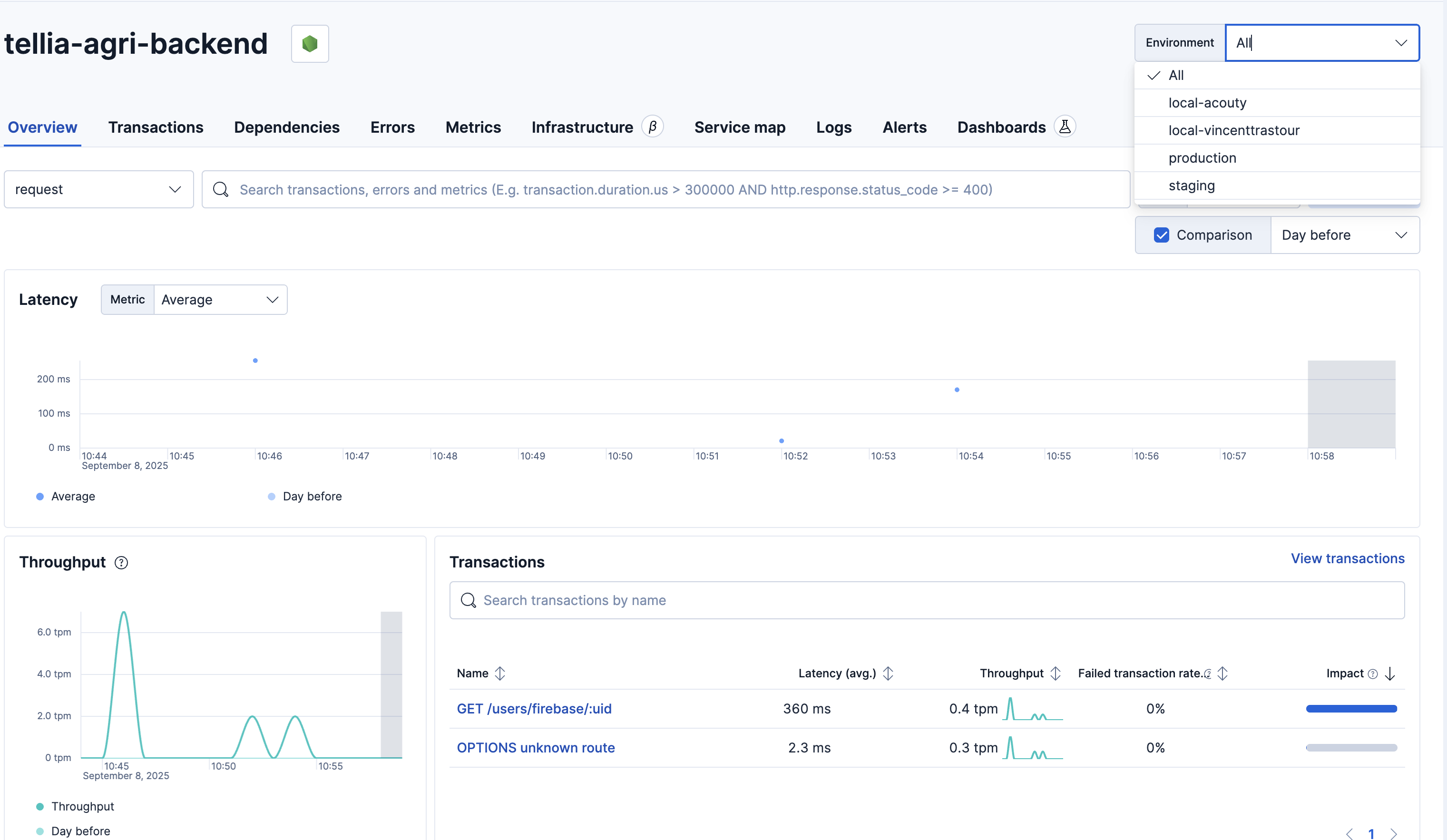Open GET /users/firebase/:uid transaction
Image resolution: width=1447 pixels, height=840 pixels.
coord(534,708)
